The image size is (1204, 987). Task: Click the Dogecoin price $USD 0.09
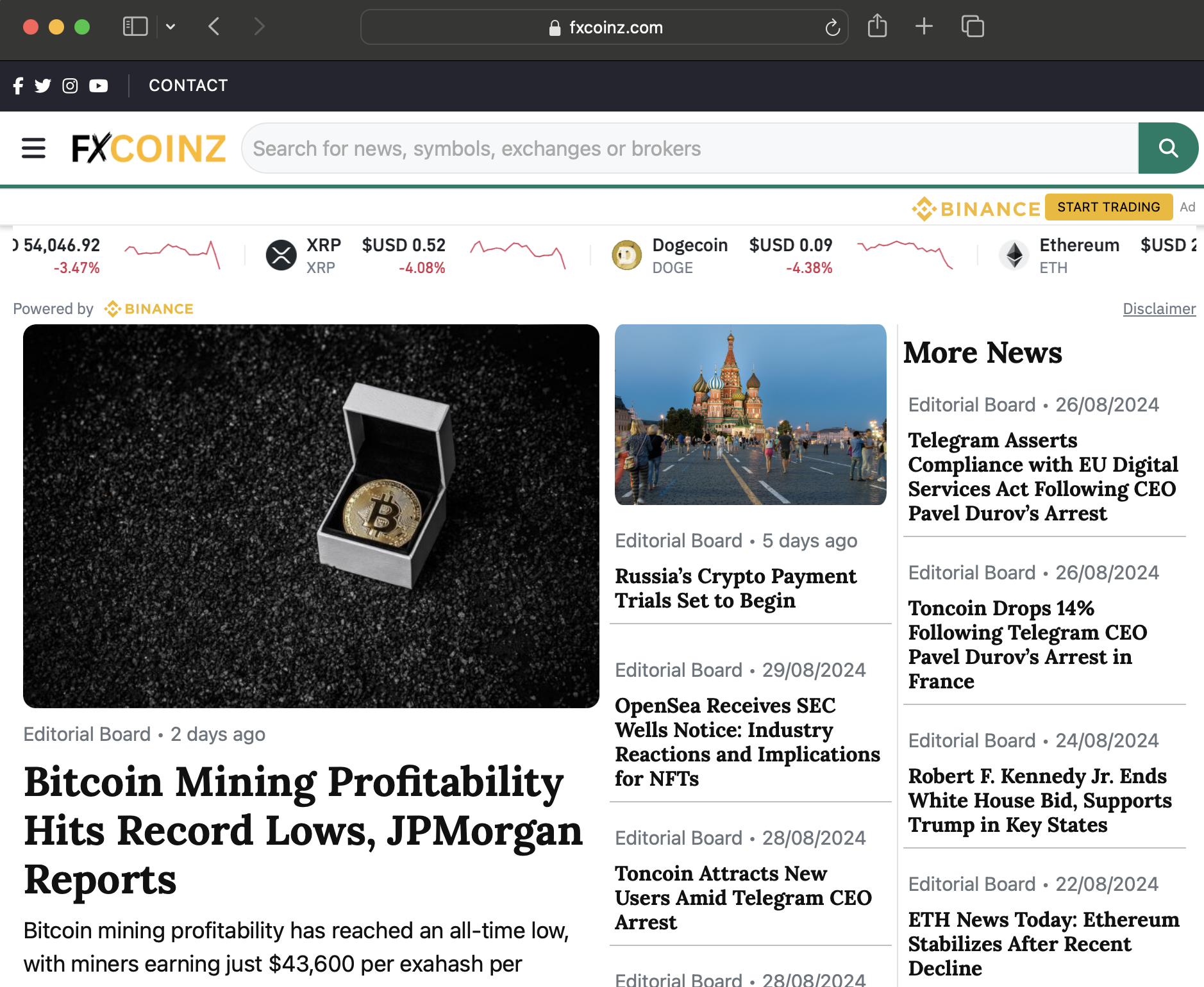point(790,245)
